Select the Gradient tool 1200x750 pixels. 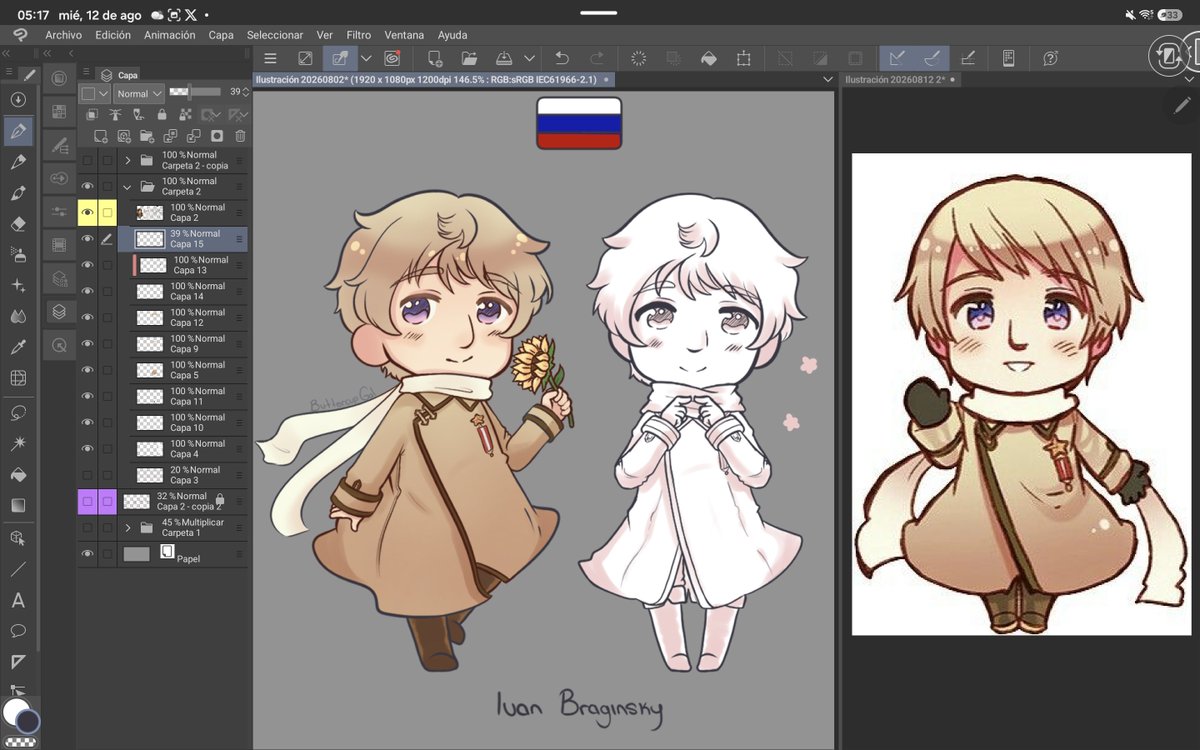pos(18,505)
